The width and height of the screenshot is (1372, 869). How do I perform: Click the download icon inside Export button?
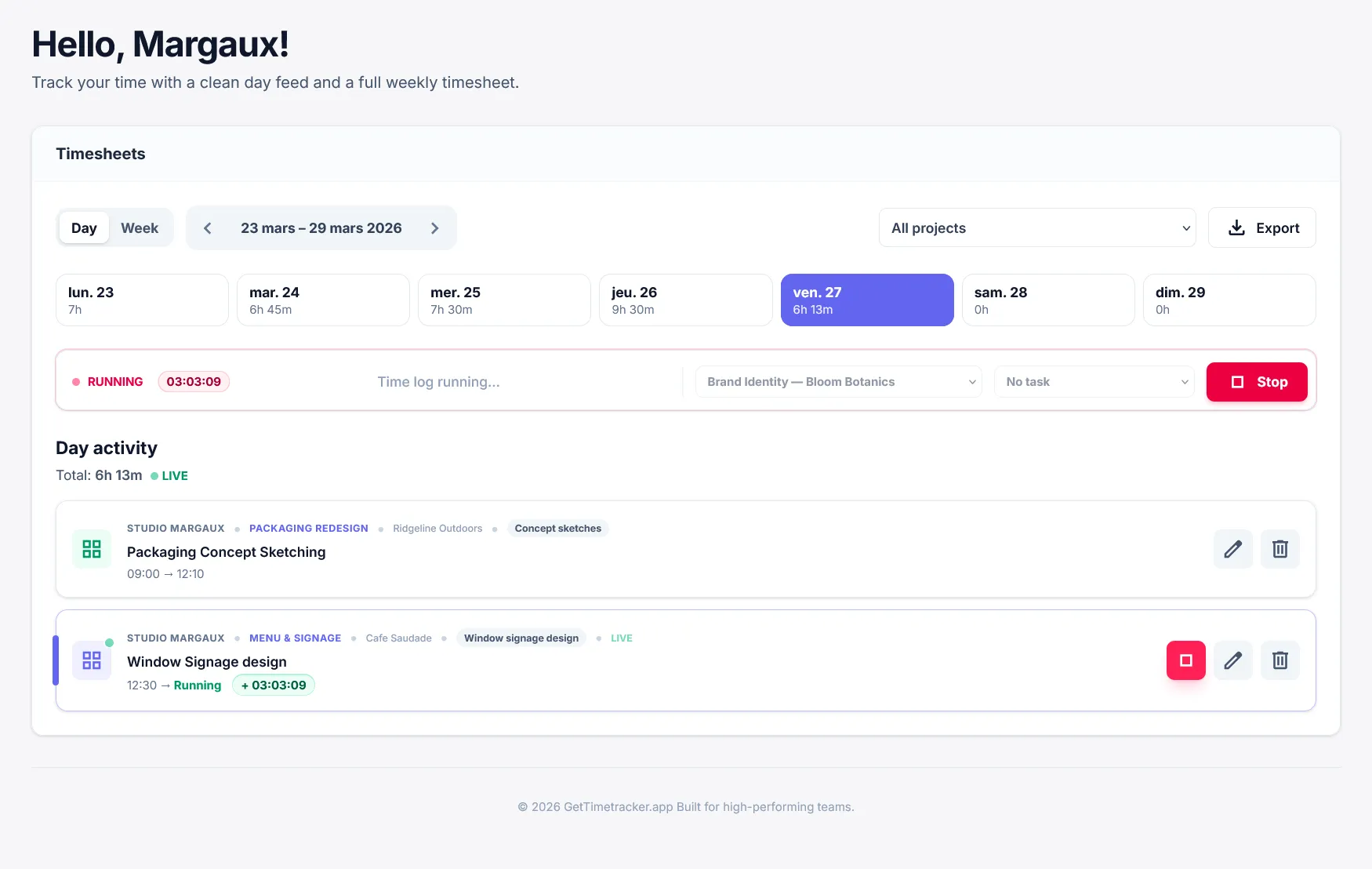tap(1237, 227)
